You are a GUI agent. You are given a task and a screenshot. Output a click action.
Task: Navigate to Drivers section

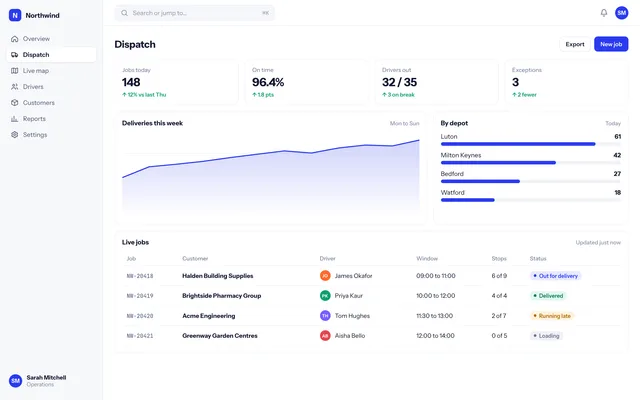pyautogui.click(x=51, y=87)
